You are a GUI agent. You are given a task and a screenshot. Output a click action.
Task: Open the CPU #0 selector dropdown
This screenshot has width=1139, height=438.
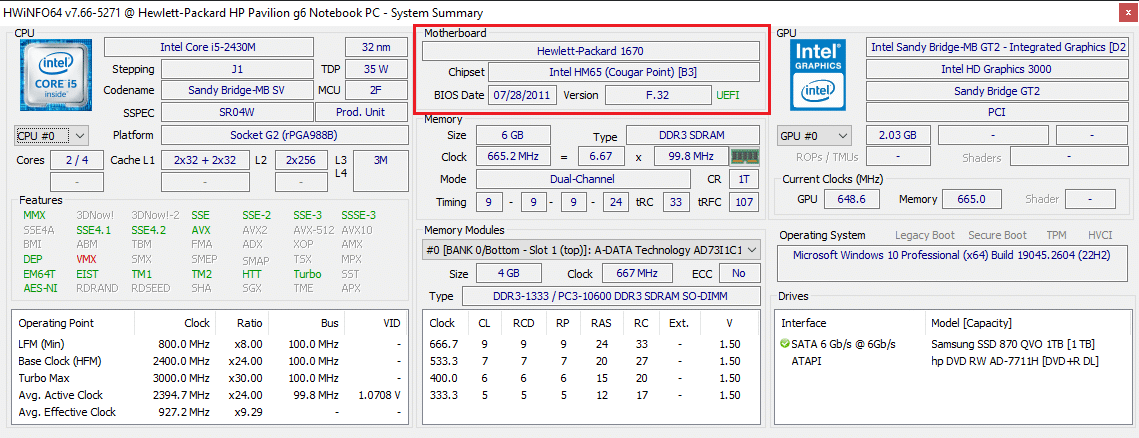click(x=51, y=135)
